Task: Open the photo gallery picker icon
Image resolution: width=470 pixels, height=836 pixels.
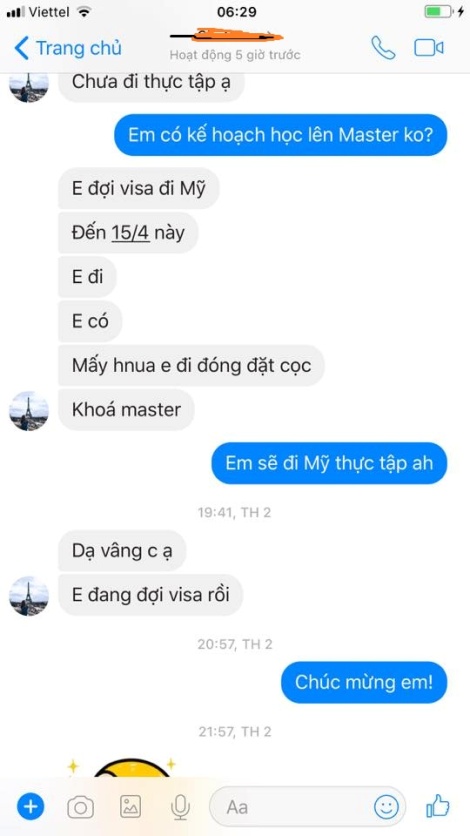Action: (131, 807)
